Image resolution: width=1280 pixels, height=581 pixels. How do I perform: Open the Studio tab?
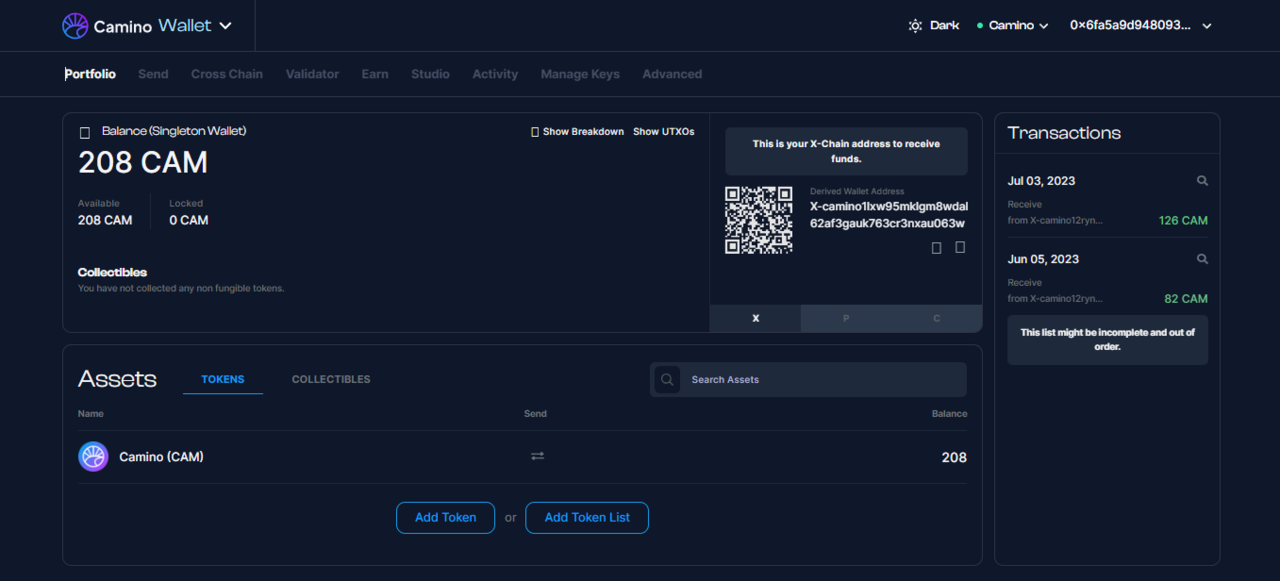click(430, 74)
